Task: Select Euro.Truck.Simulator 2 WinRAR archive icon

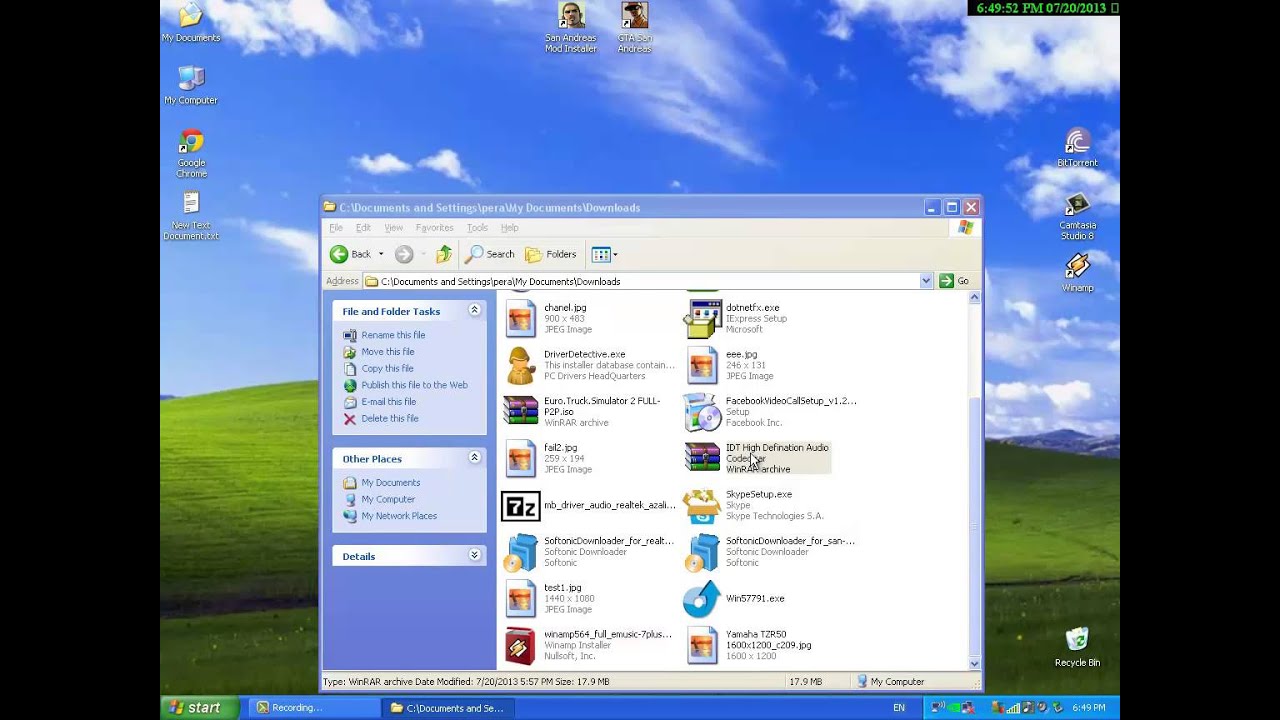Action: click(520, 411)
